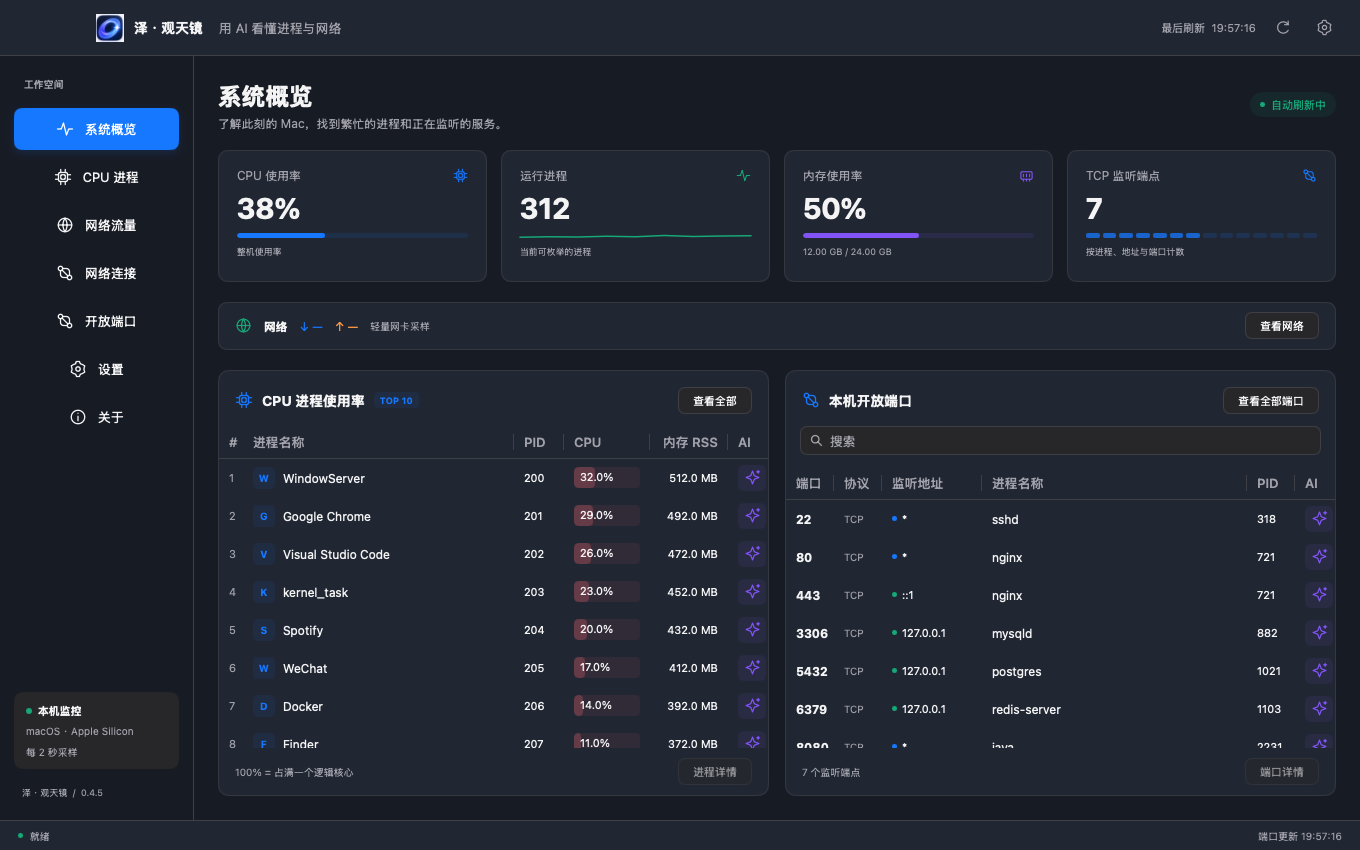
Task: Click the AI sparkle icon for Docker
Action: coord(752,706)
